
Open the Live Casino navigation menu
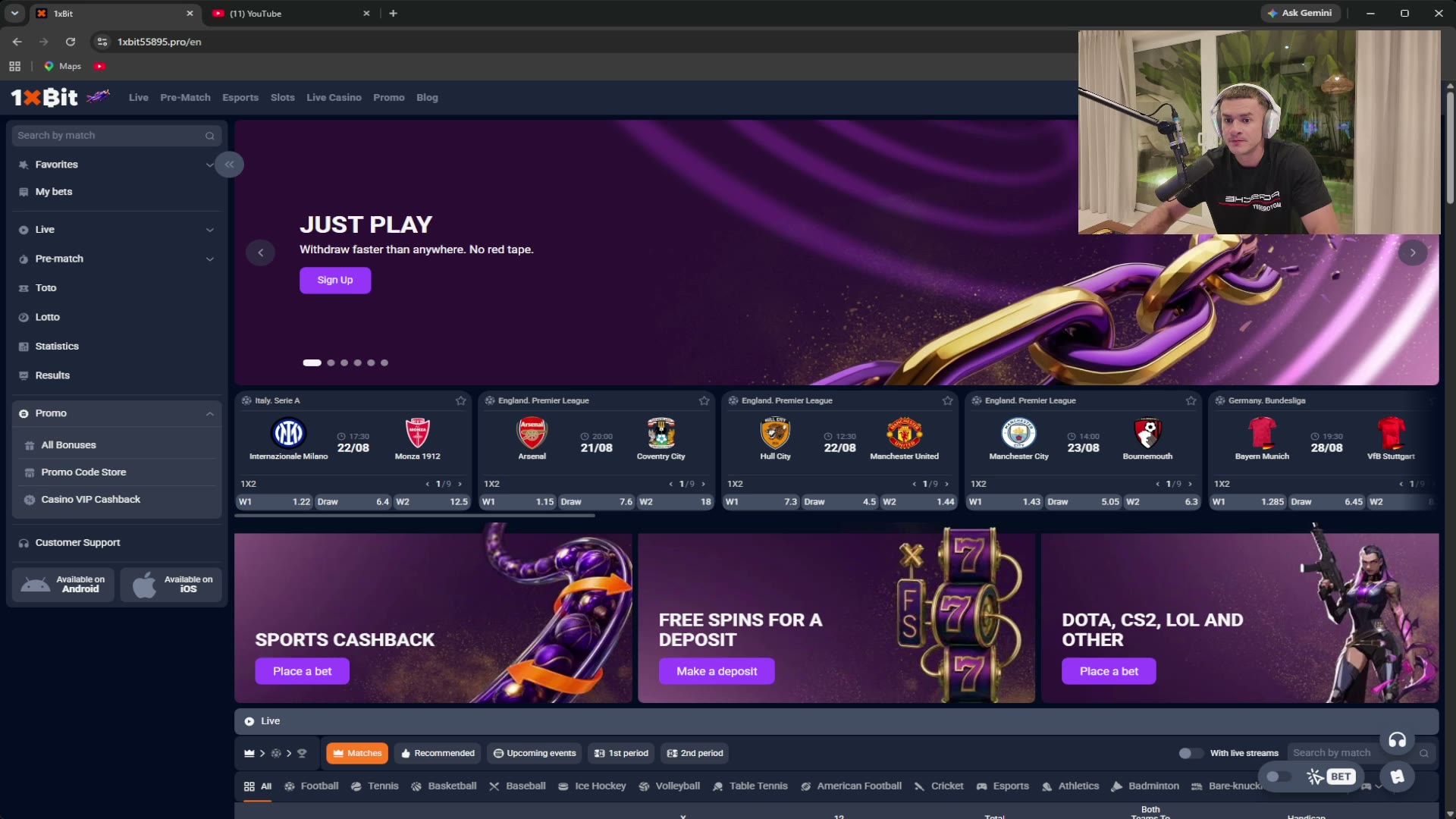click(x=334, y=97)
